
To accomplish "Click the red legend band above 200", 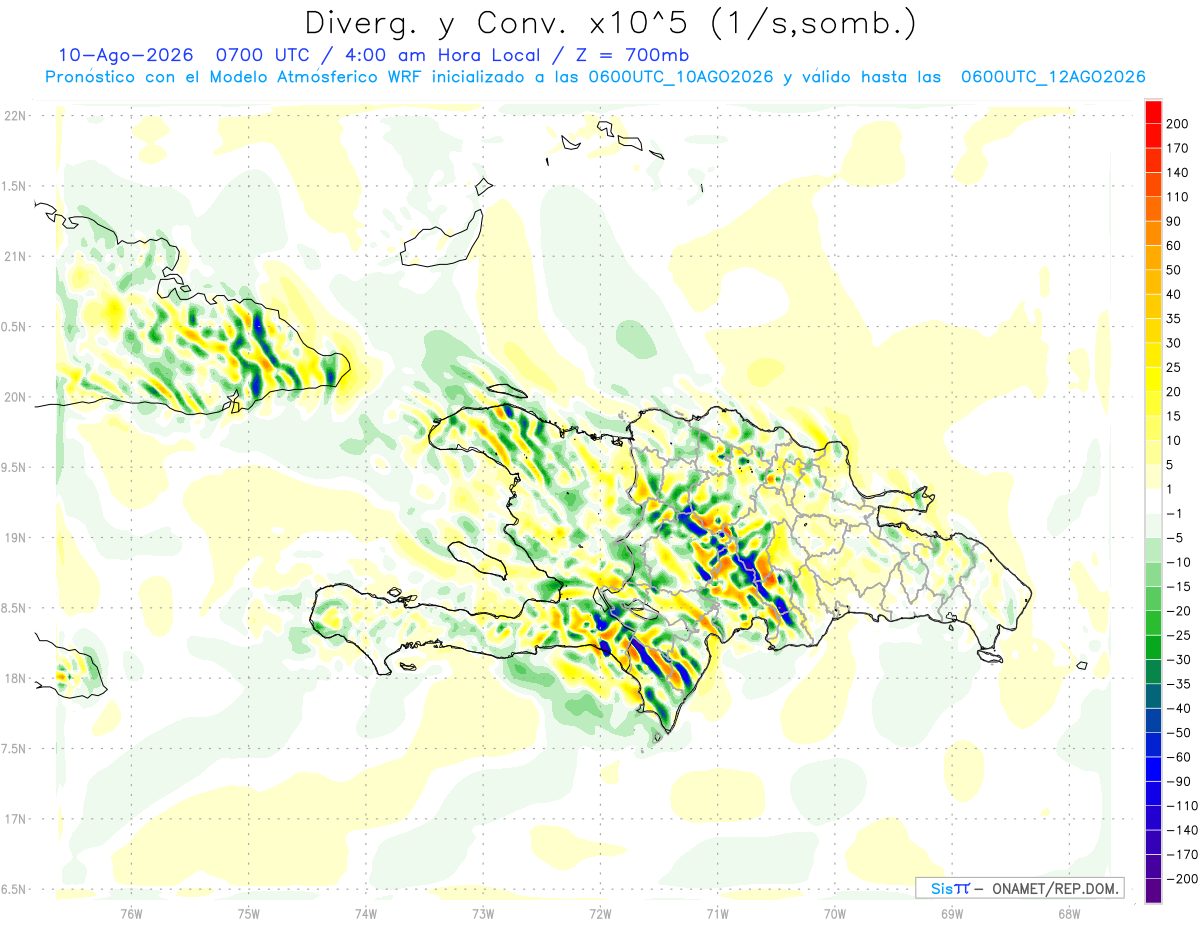I will [1153, 112].
